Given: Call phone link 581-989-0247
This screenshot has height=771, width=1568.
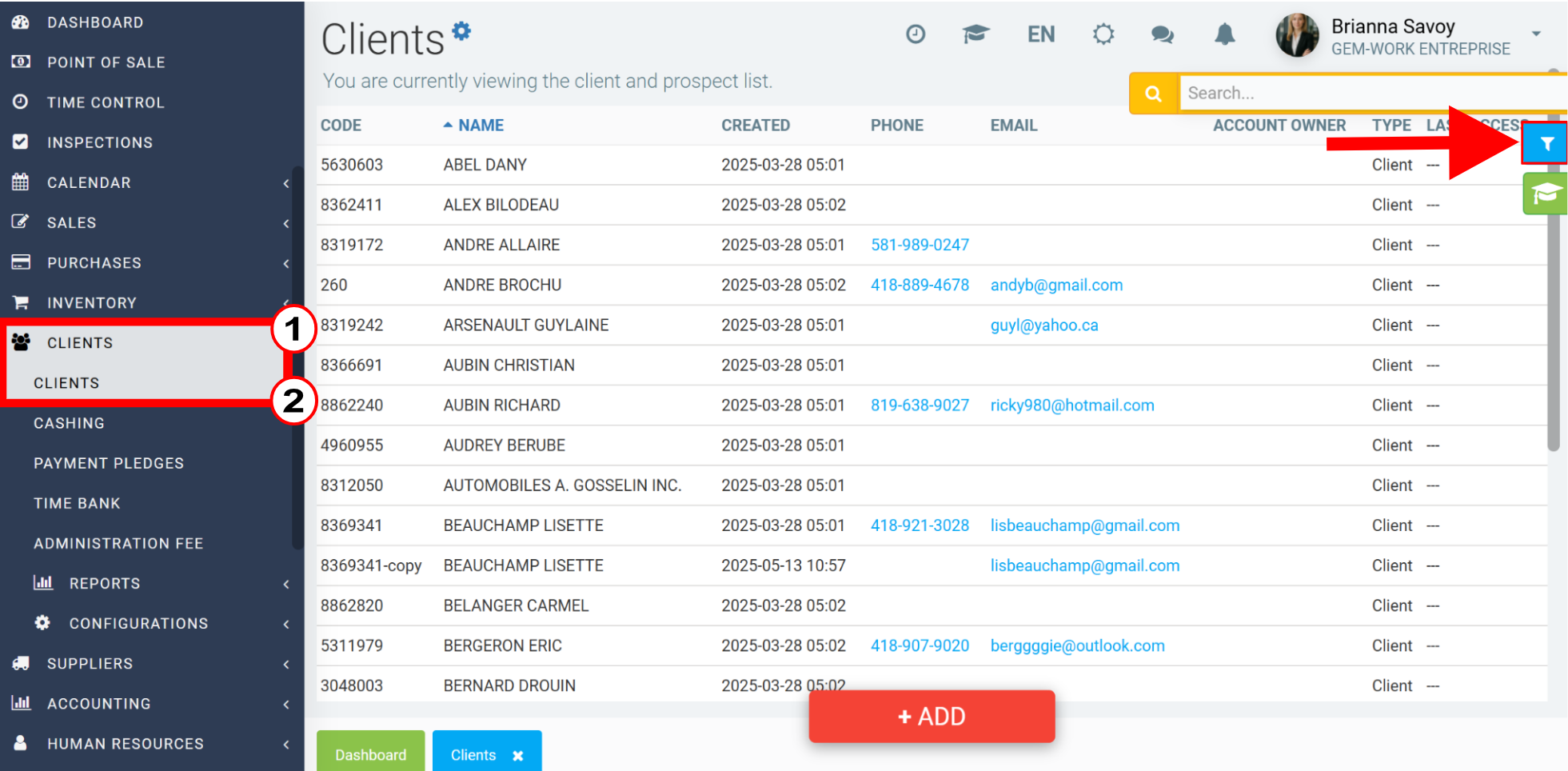Looking at the screenshot, I should (x=920, y=245).
